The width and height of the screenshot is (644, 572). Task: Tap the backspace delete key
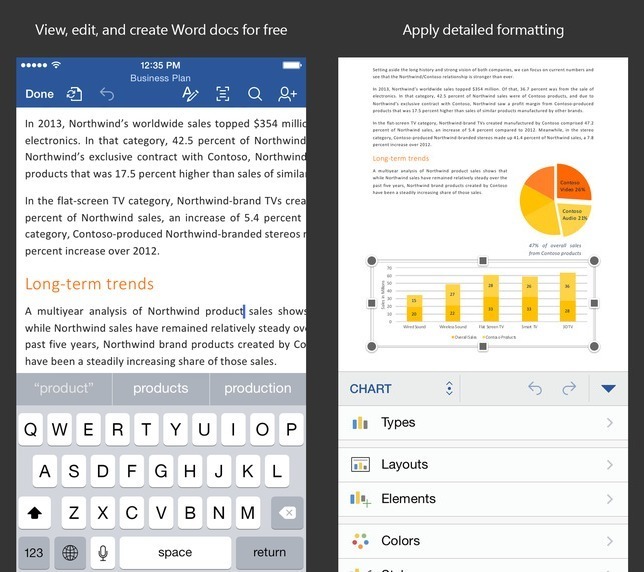pos(287,512)
